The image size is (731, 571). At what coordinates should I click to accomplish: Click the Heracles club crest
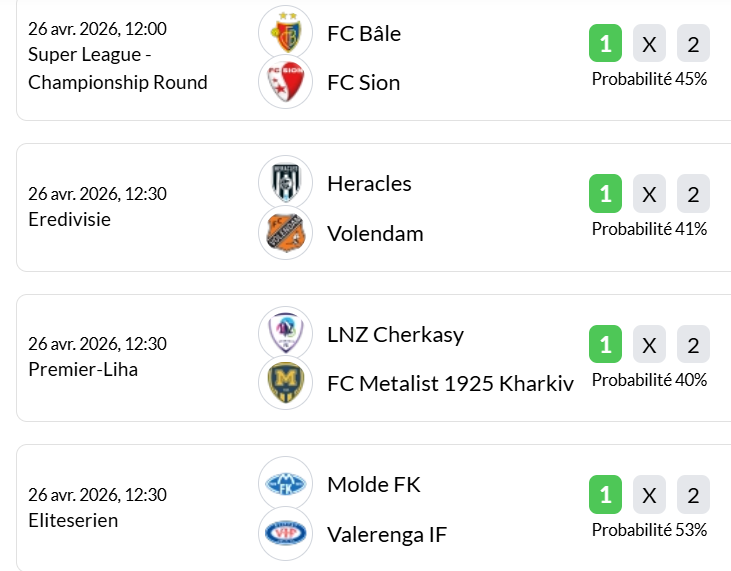point(285,183)
